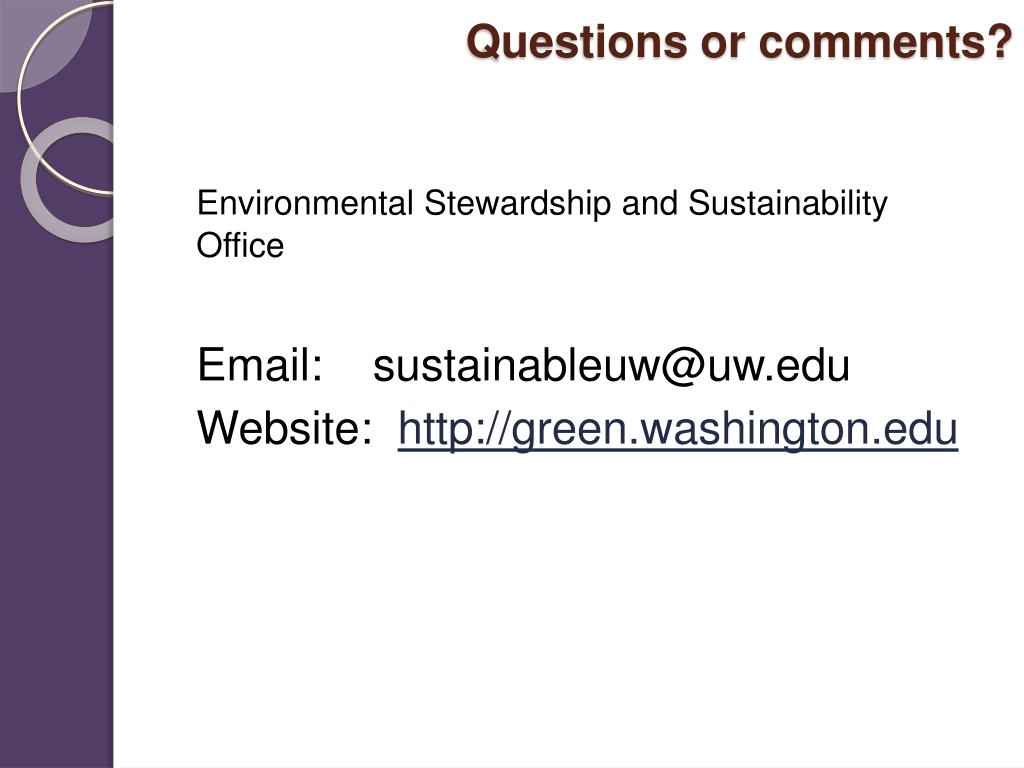Click the 'Email:' label
Viewport: 1024px width, 768px height.
coord(260,365)
